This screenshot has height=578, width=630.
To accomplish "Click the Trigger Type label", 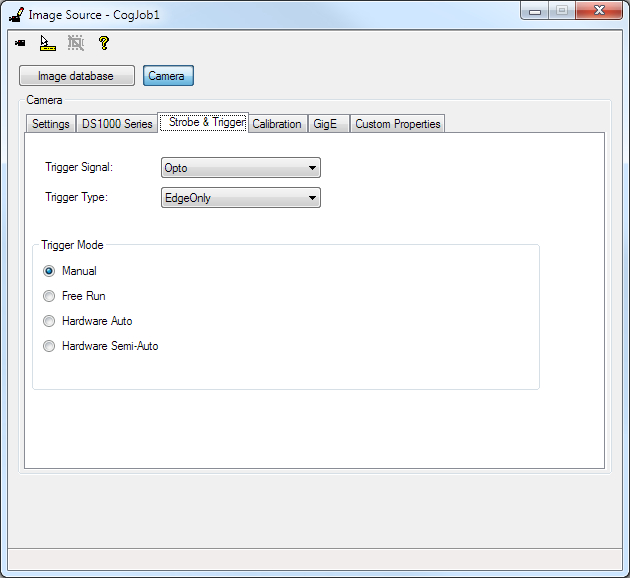I will point(77,197).
